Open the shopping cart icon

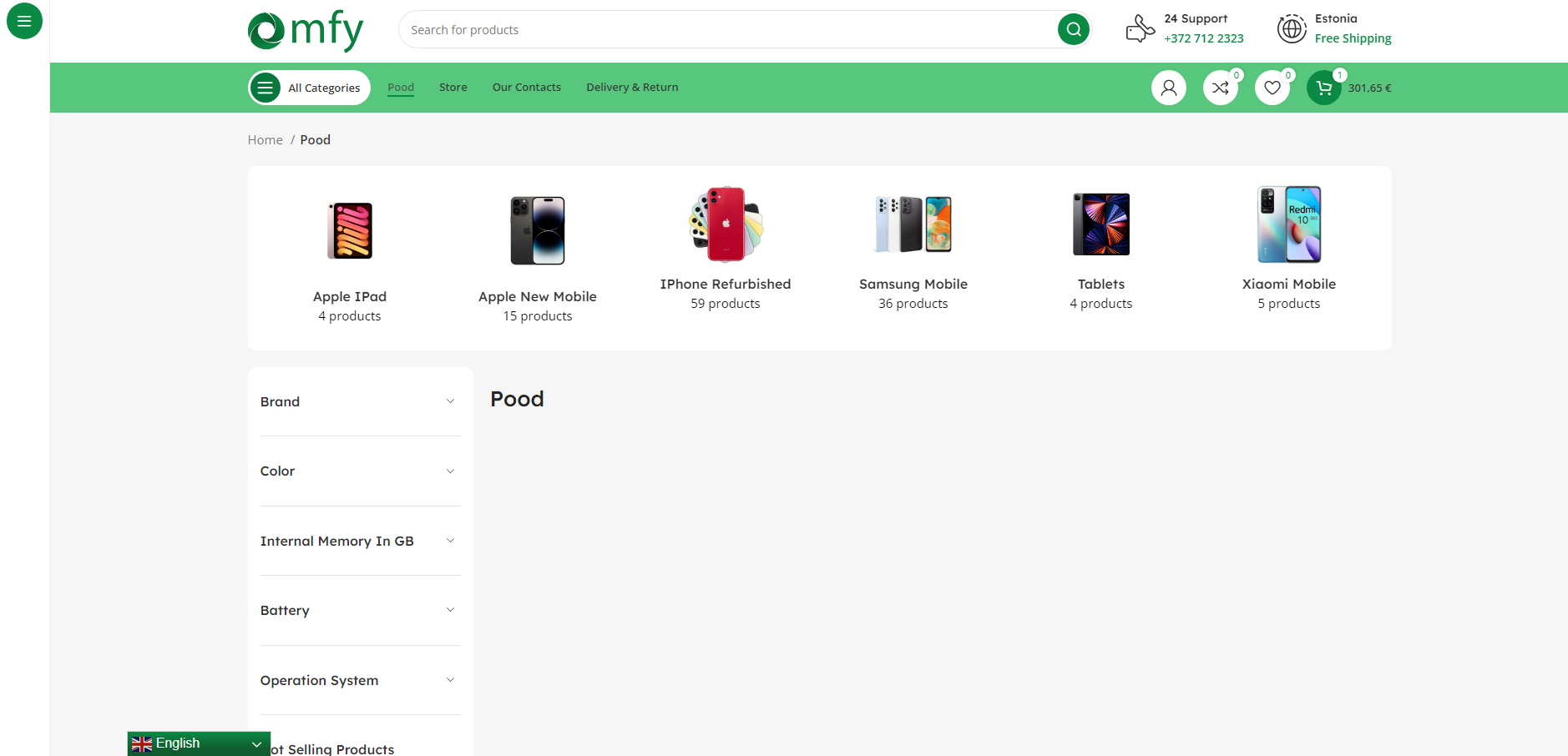pos(1324,88)
